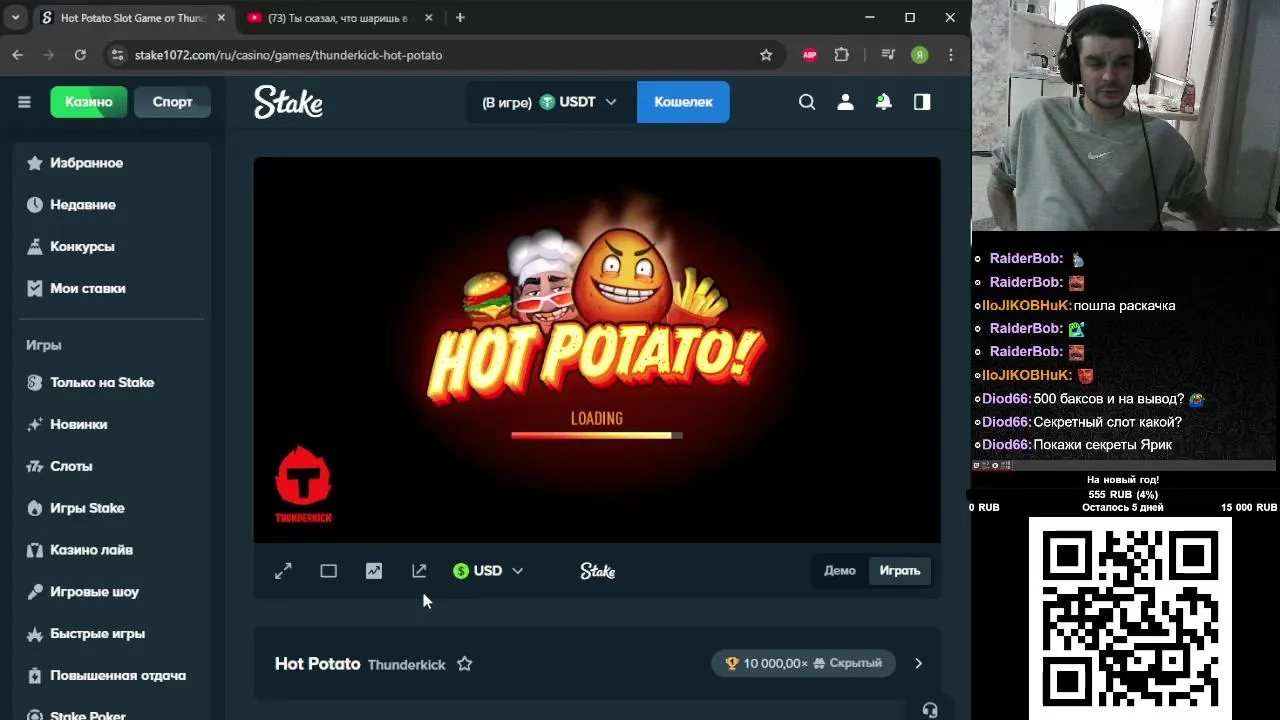
Task: Open Игровые шоу category
Action: pos(111,593)
